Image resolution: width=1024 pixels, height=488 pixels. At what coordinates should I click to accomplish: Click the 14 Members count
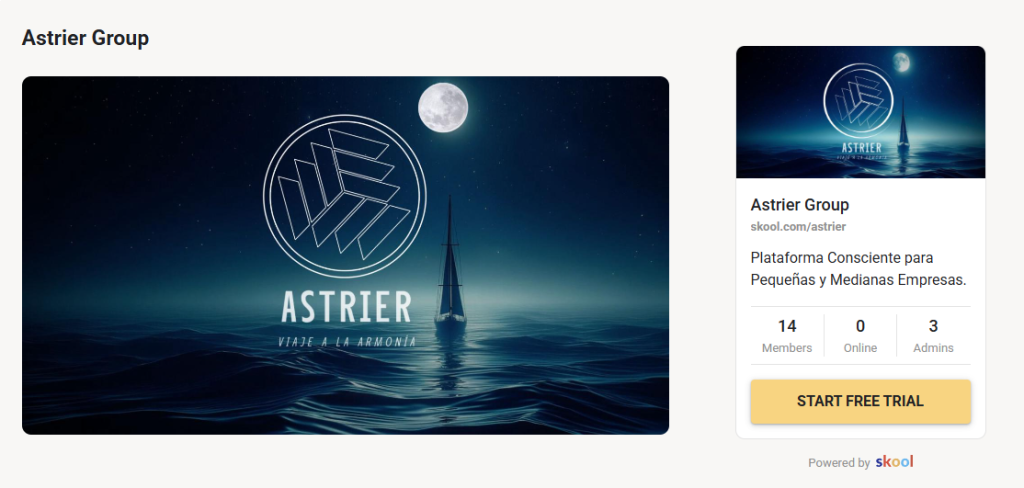787,336
